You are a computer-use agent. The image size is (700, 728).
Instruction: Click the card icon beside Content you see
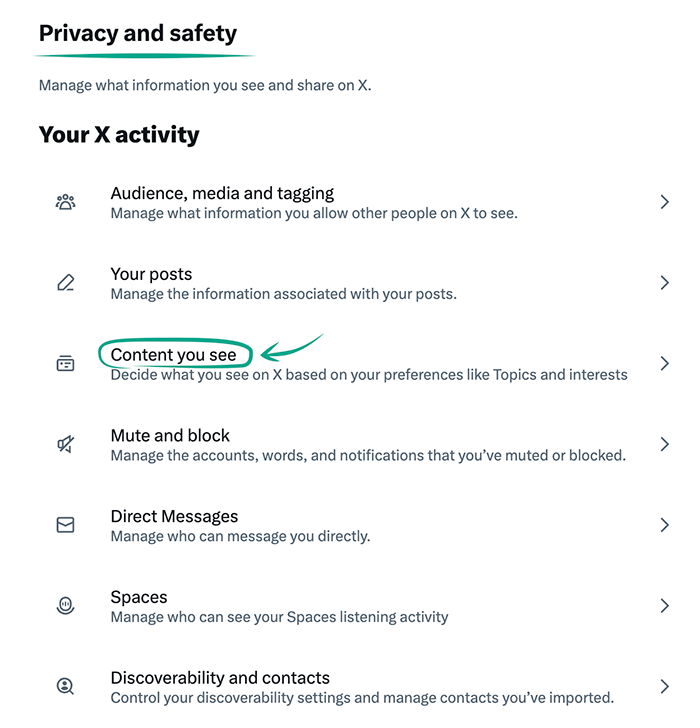coord(65,364)
